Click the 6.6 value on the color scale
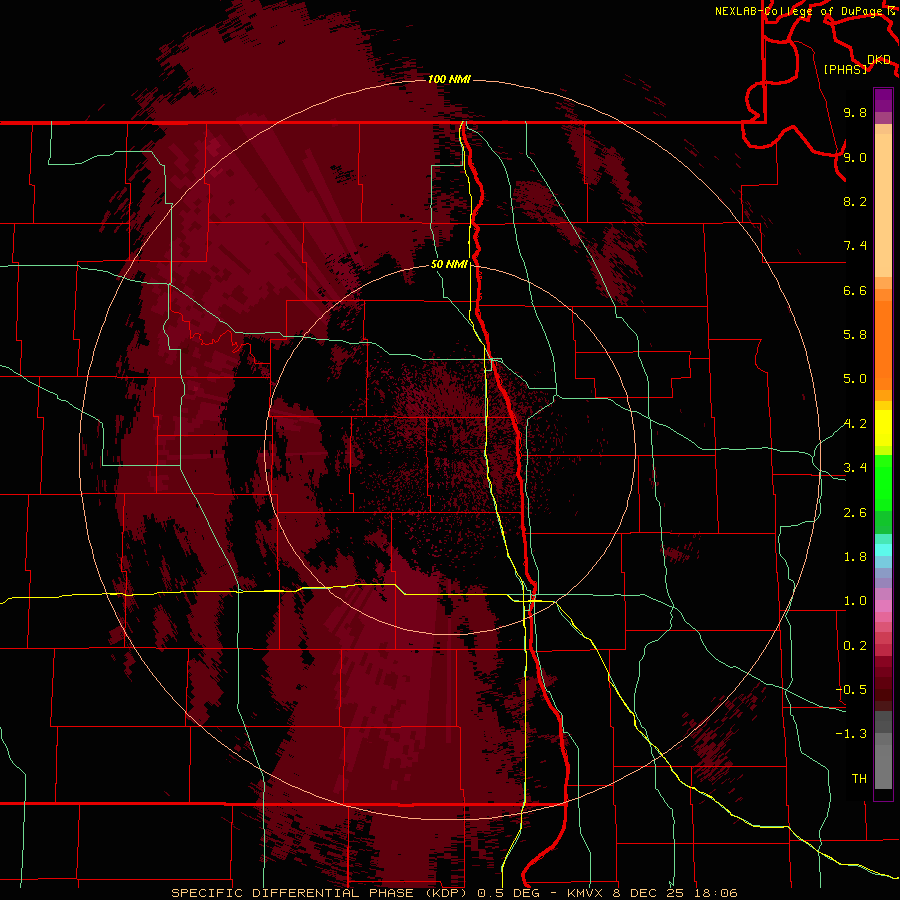This screenshot has height=900, width=900. (855, 290)
